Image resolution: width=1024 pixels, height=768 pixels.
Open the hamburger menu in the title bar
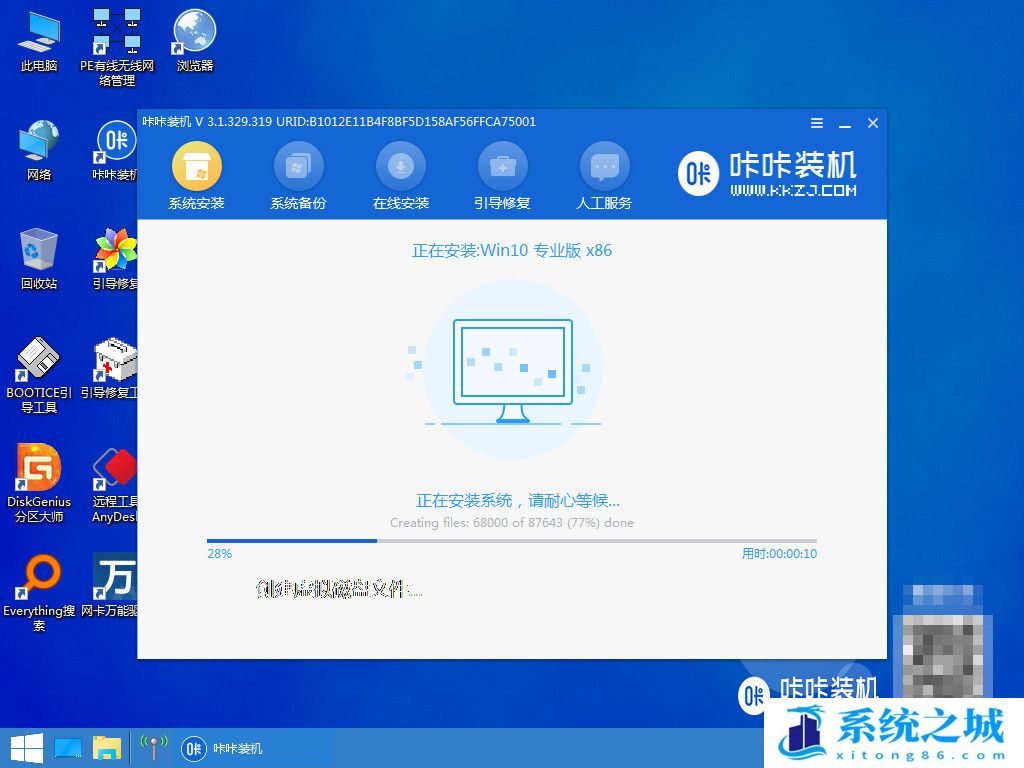coord(816,123)
